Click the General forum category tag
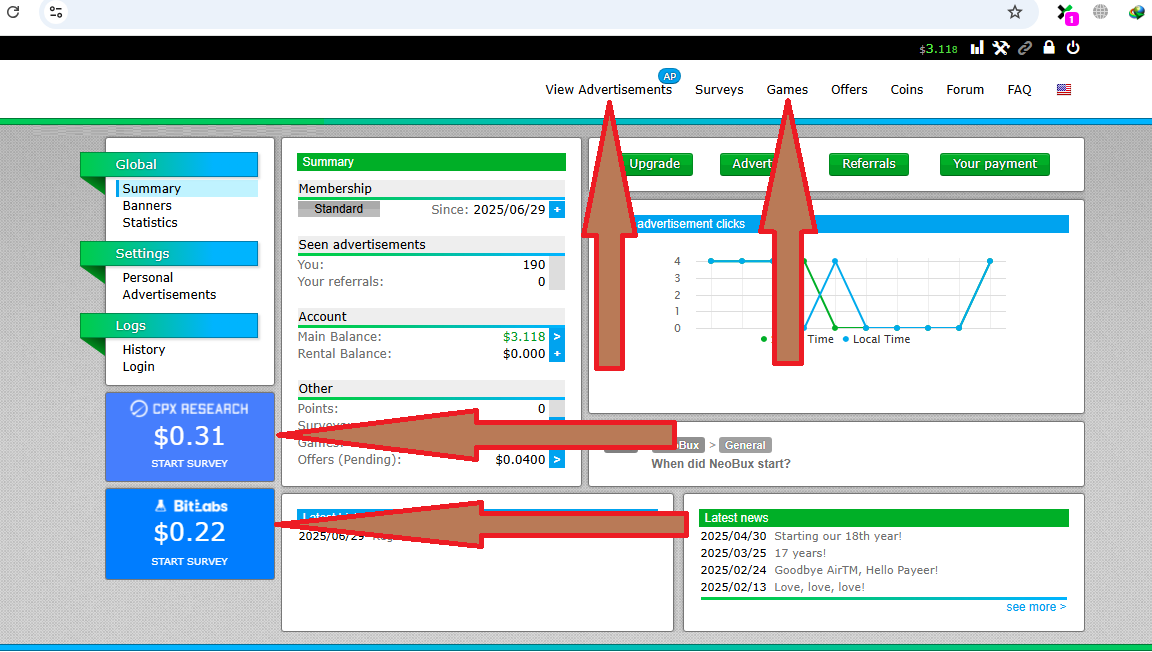 click(745, 445)
